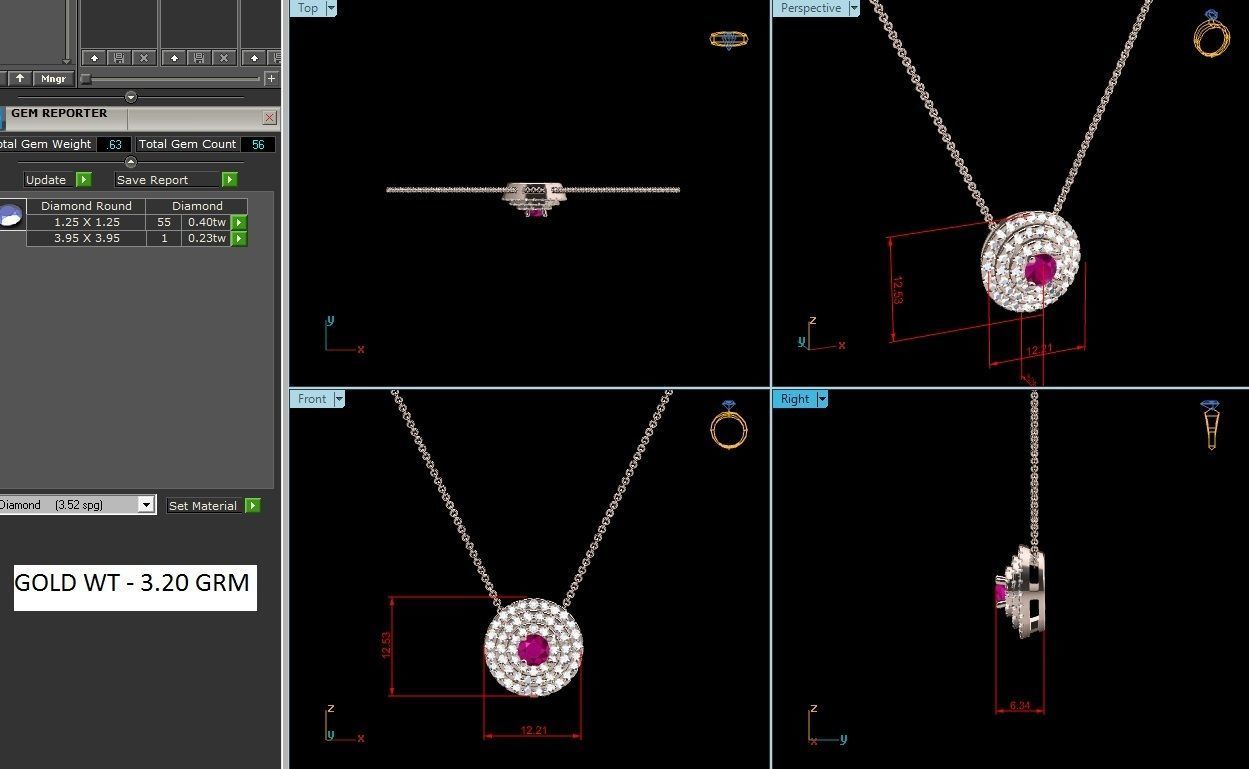Run Update with its green arrow
The height and width of the screenshot is (769, 1249).
[x=84, y=180]
